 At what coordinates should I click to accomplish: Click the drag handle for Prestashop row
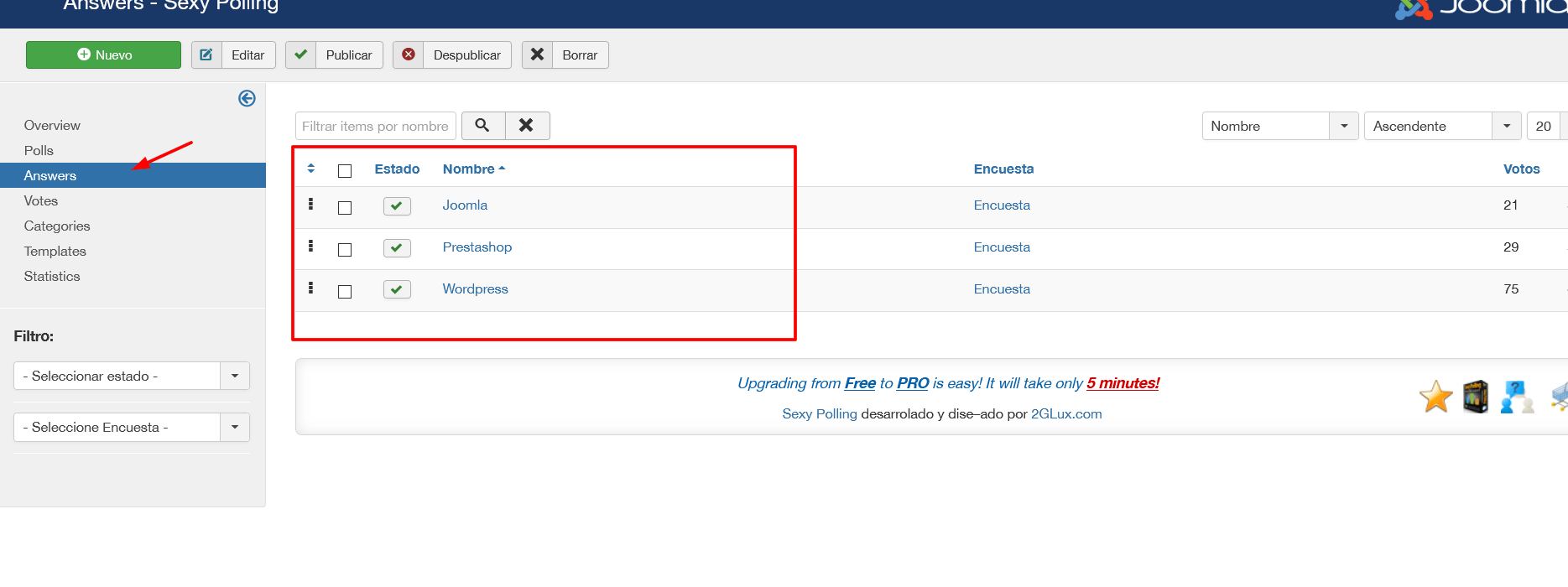(x=310, y=246)
